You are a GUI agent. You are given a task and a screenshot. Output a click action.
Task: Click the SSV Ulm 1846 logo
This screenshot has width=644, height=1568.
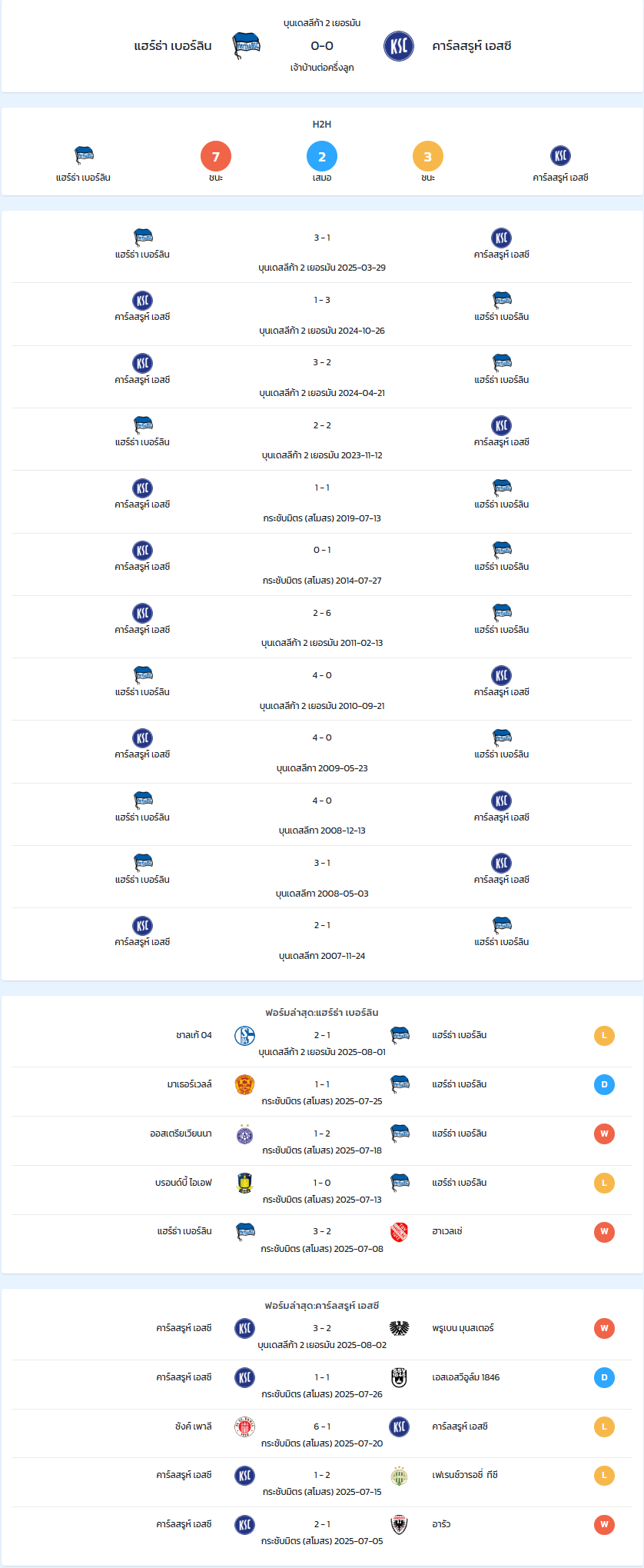point(399,1378)
